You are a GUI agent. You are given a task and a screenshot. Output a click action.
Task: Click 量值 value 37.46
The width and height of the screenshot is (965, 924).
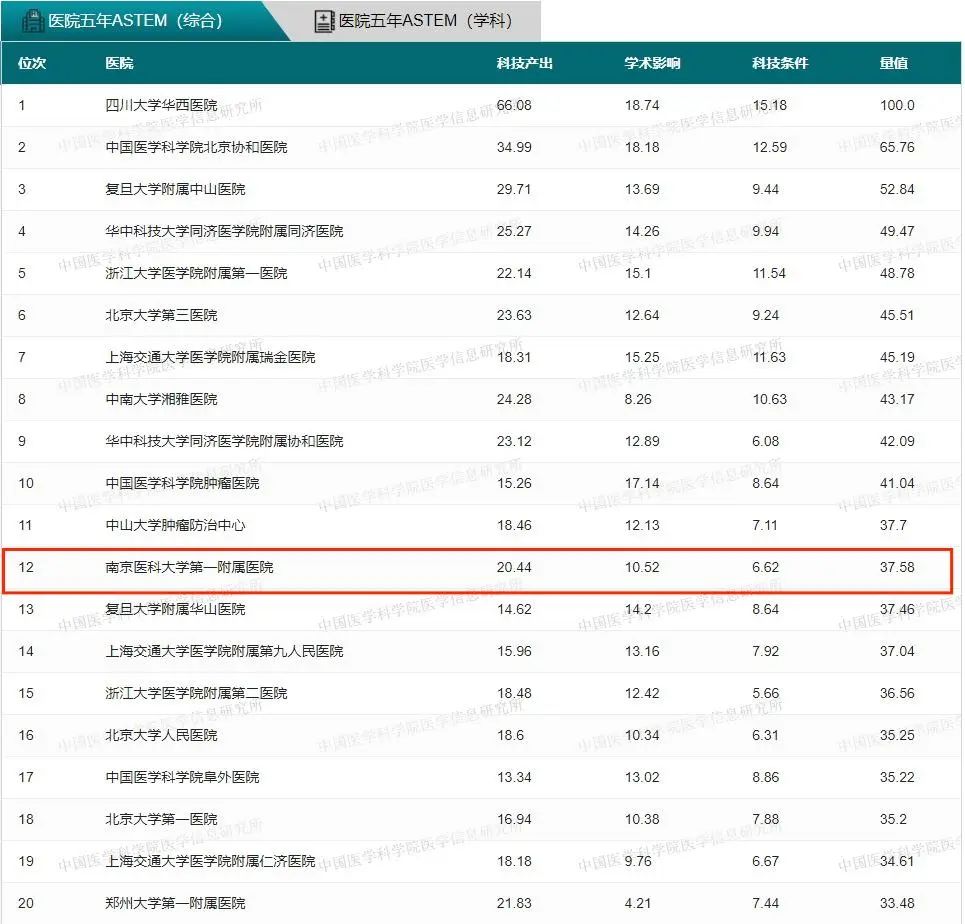[x=897, y=609]
